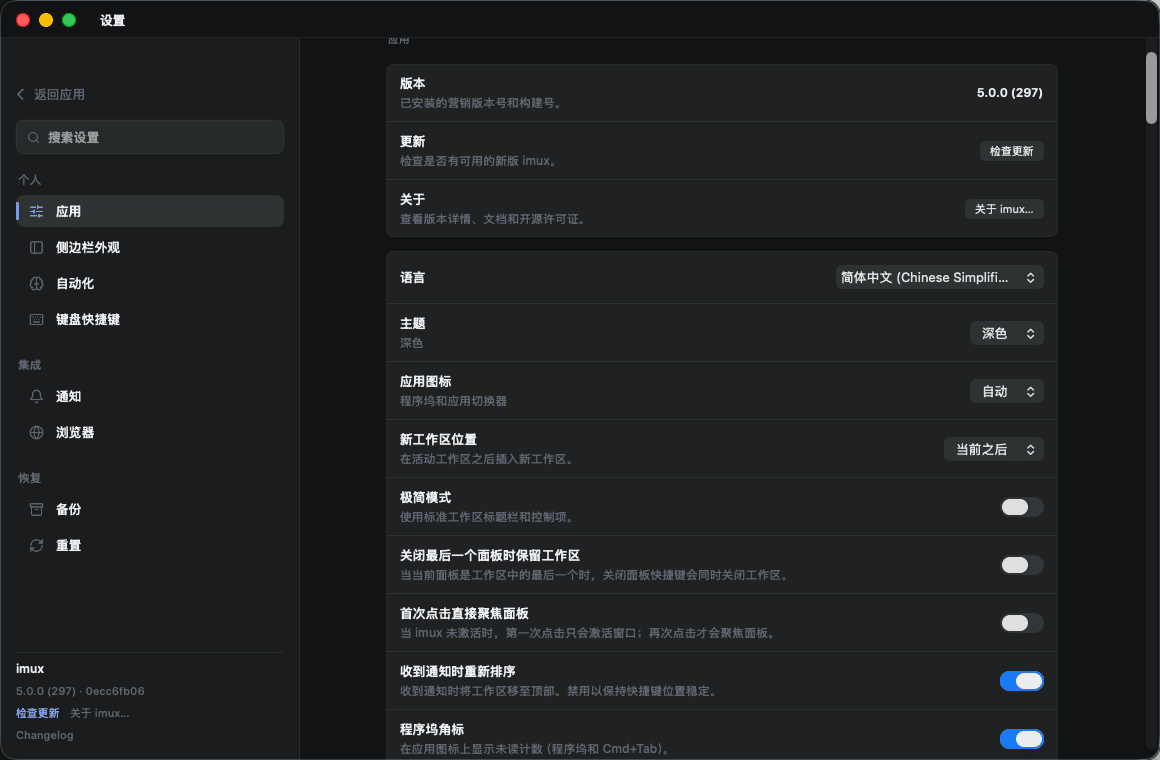
Task: Open the Changelog link
Action: tap(45, 736)
